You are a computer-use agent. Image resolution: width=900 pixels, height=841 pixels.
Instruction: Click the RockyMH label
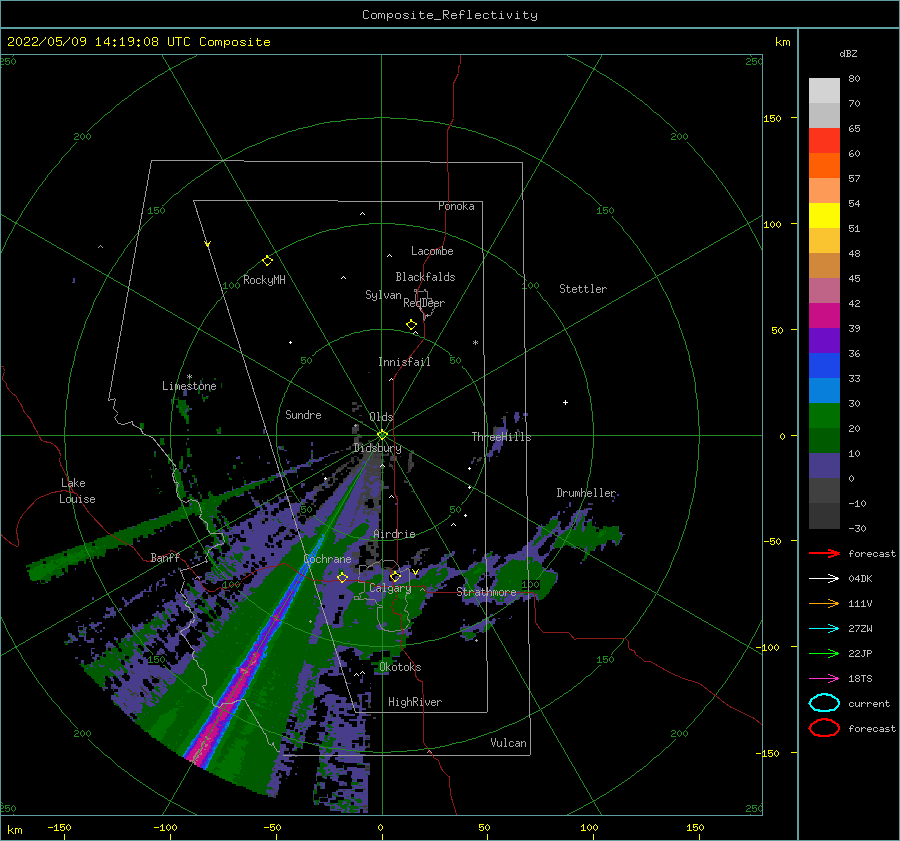264,280
